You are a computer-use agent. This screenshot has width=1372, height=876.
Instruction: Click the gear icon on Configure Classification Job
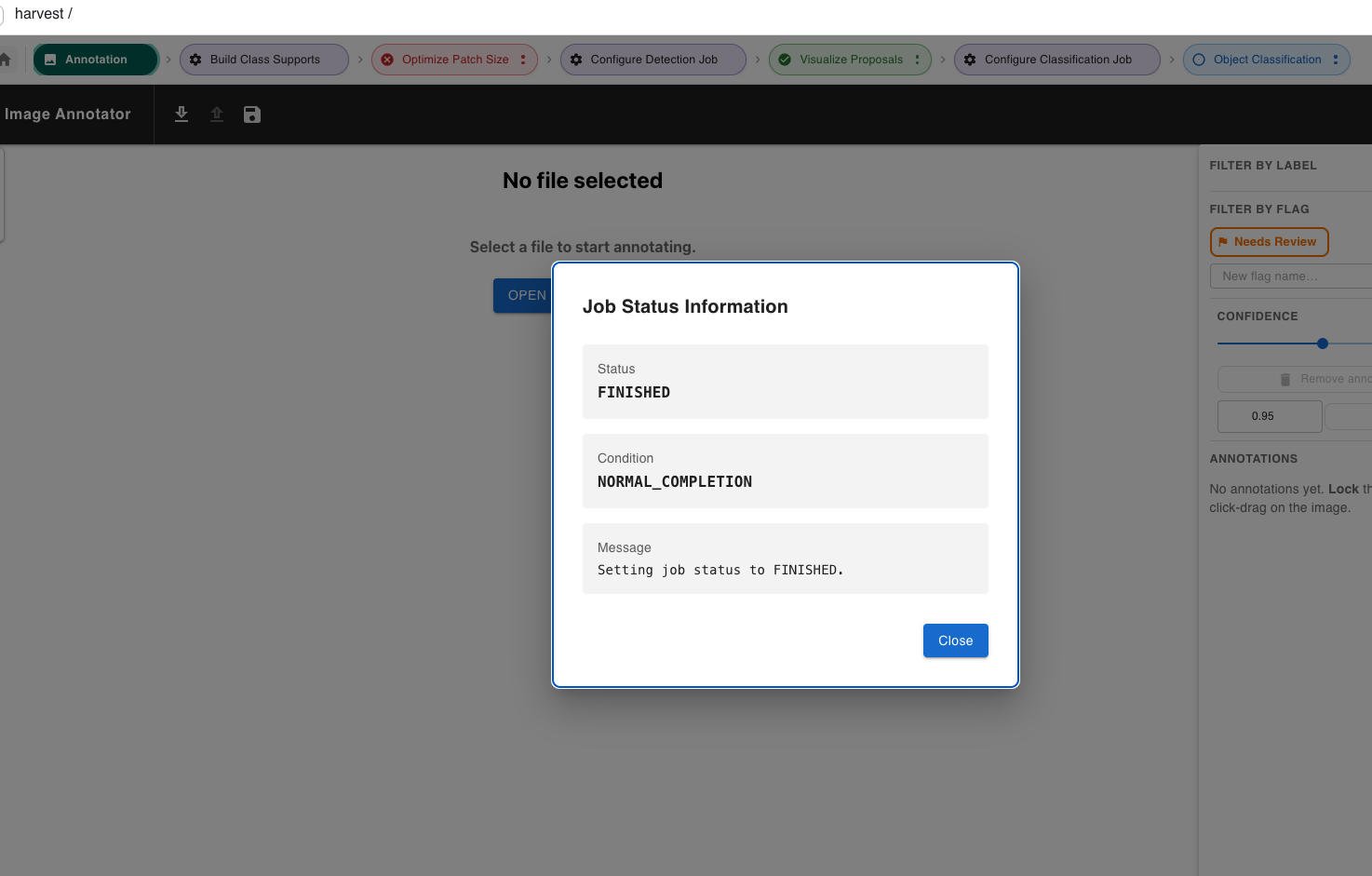coord(970,60)
